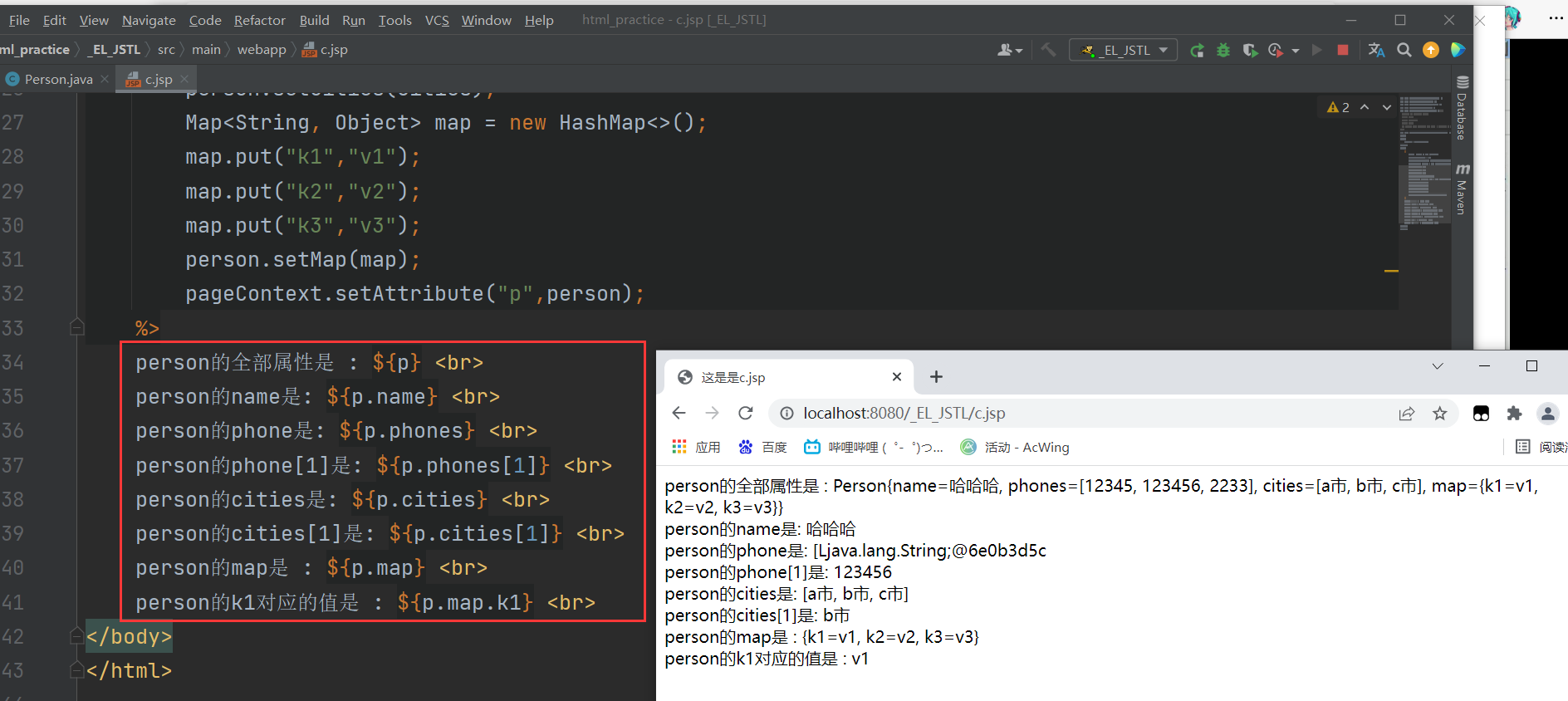Bookmark this page with the star icon

(1440, 413)
